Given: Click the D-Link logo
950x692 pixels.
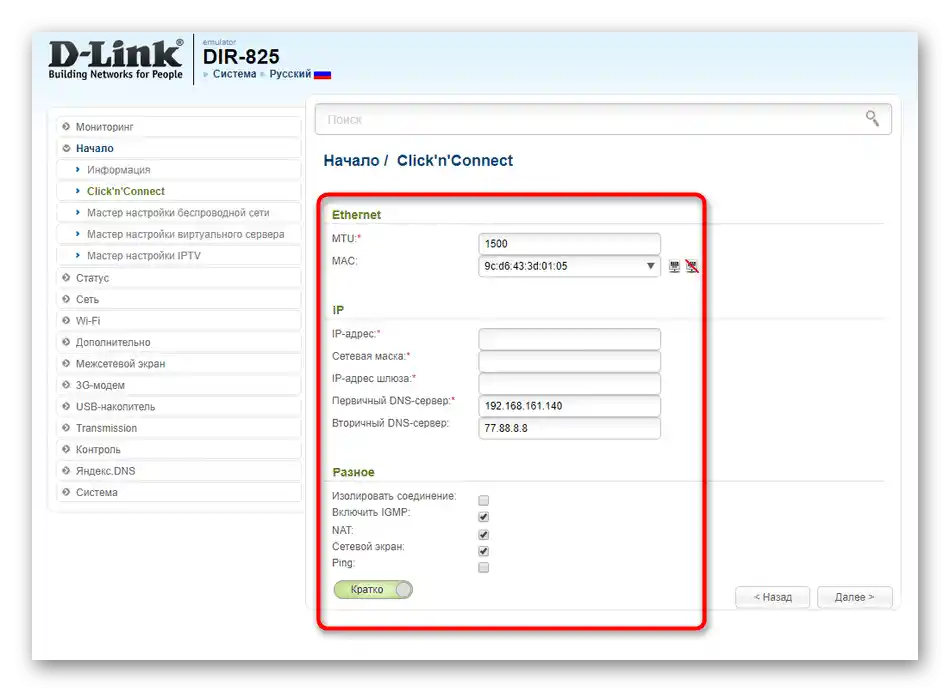Looking at the screenshot, I should pos(115,59).
